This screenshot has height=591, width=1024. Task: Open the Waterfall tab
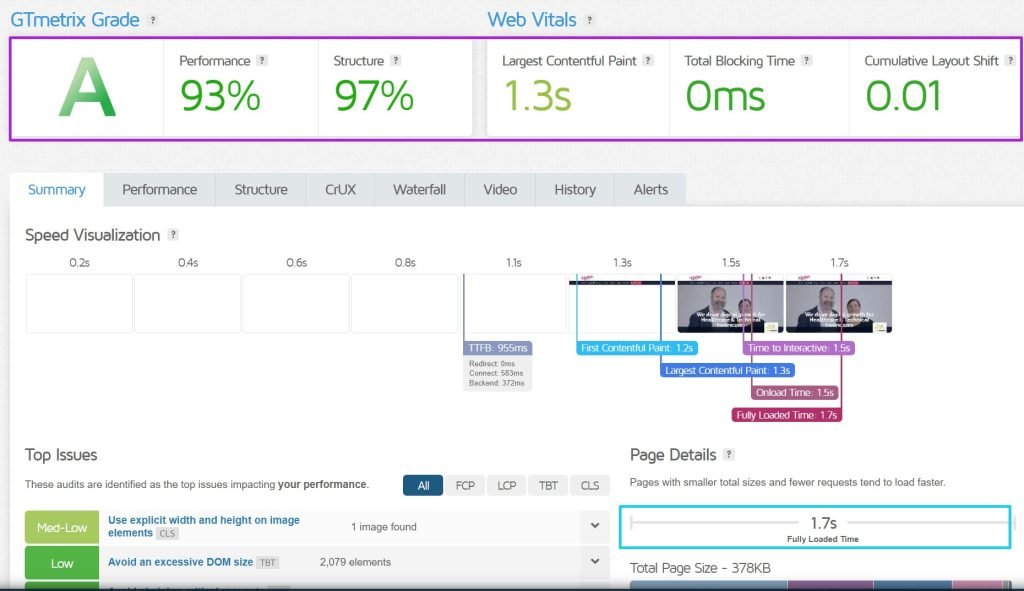419,189
